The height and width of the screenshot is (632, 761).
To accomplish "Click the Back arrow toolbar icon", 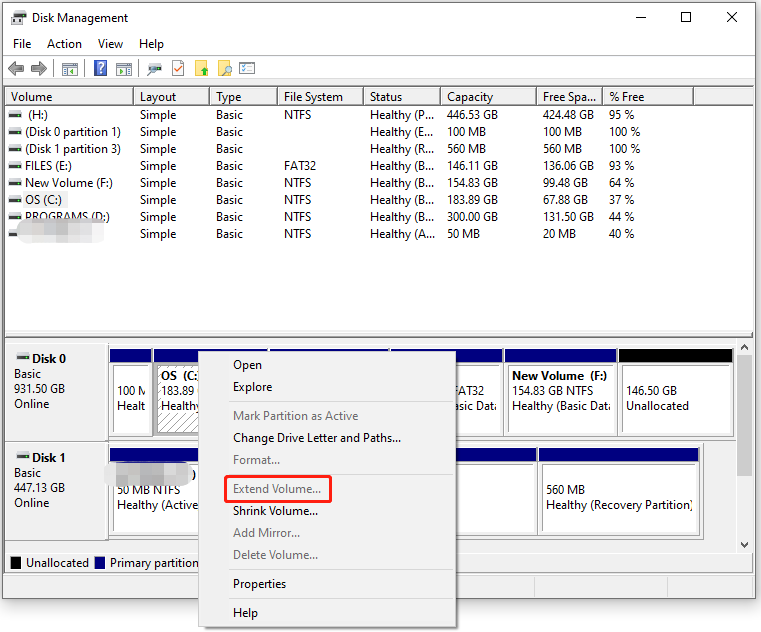I will coord(16,69).
